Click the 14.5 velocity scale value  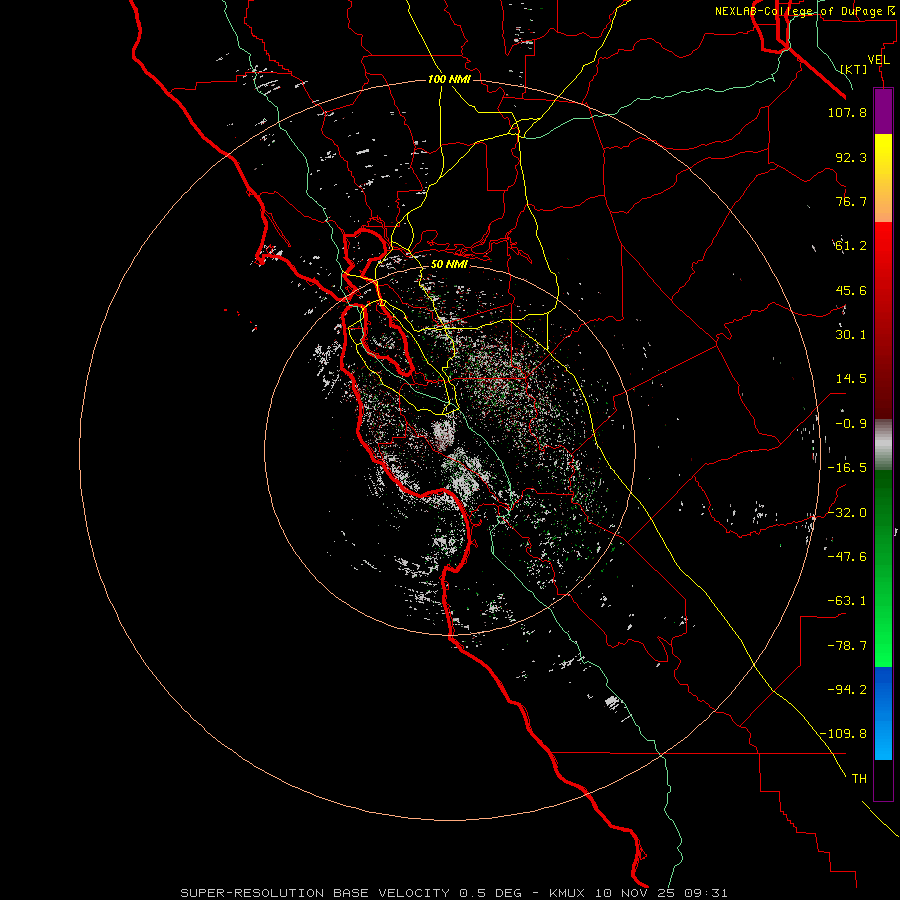point(851,379)
